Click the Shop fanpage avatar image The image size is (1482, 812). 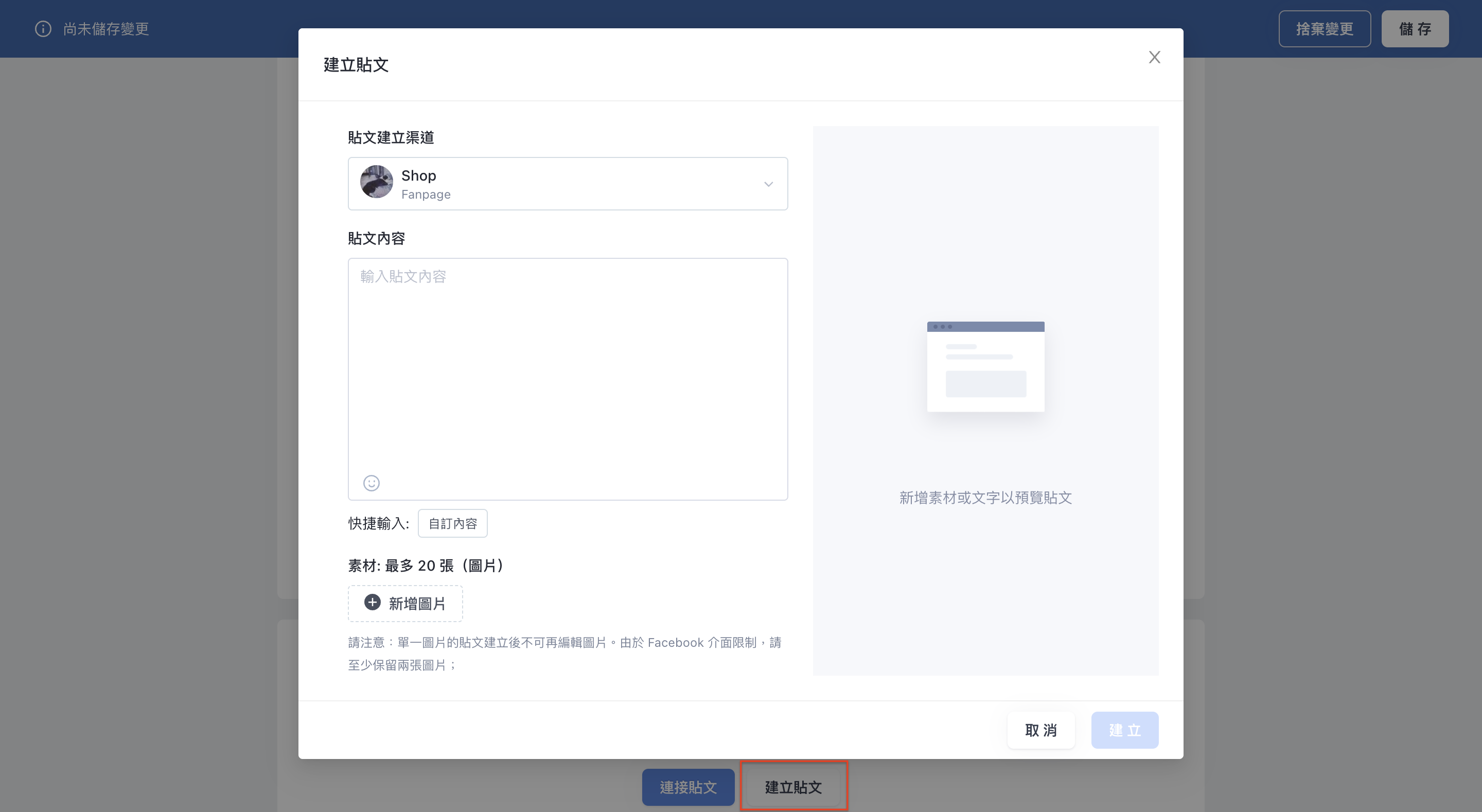[376, 182]
